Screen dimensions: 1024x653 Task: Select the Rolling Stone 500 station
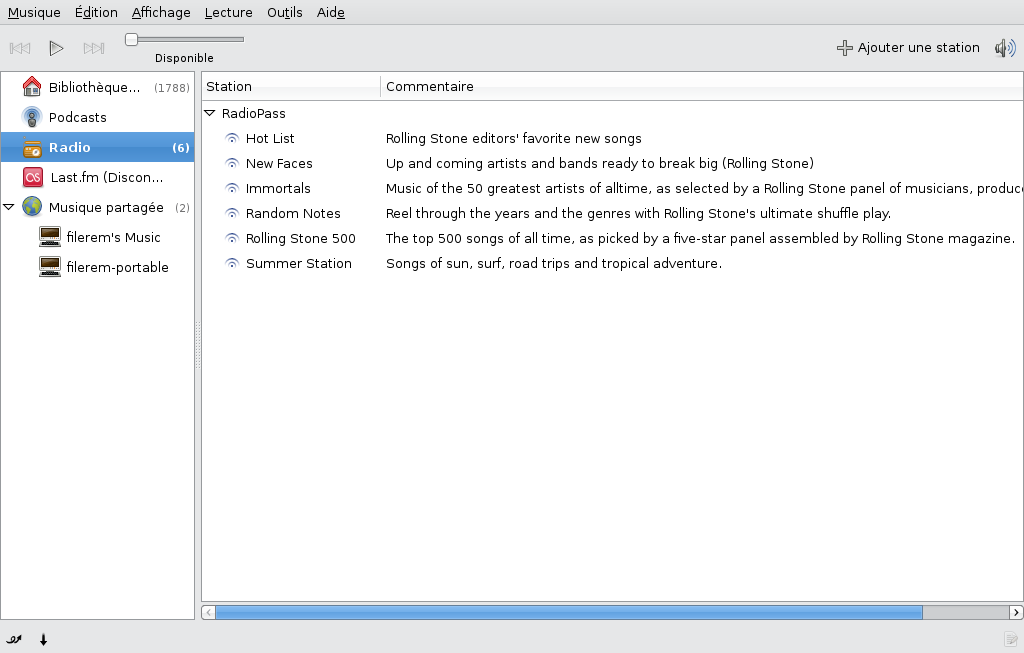pyautogui.click(x=300, y=238)
